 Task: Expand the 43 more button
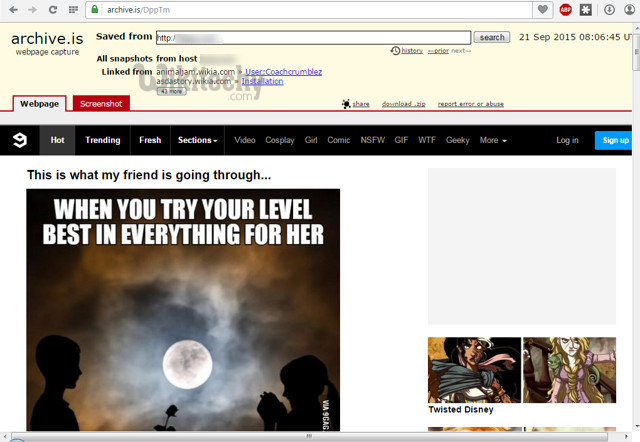point(171,91)
